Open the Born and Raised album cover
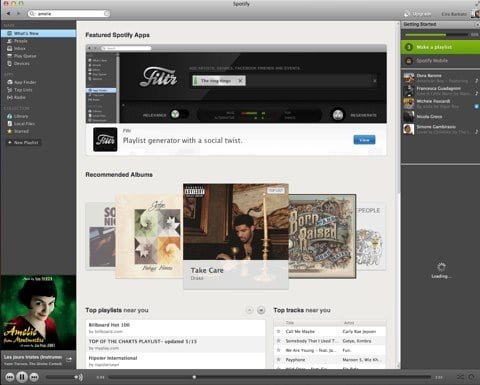 pos(322,236)
